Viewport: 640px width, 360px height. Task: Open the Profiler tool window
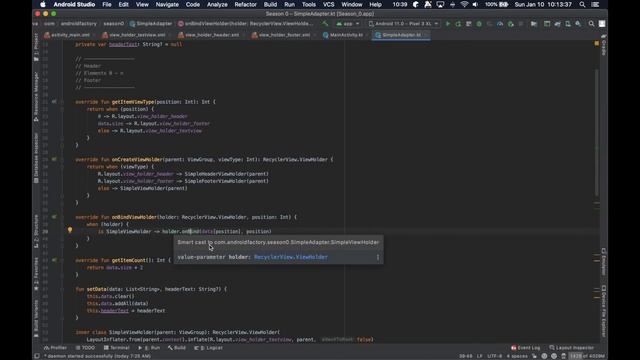tap(56, 348)
